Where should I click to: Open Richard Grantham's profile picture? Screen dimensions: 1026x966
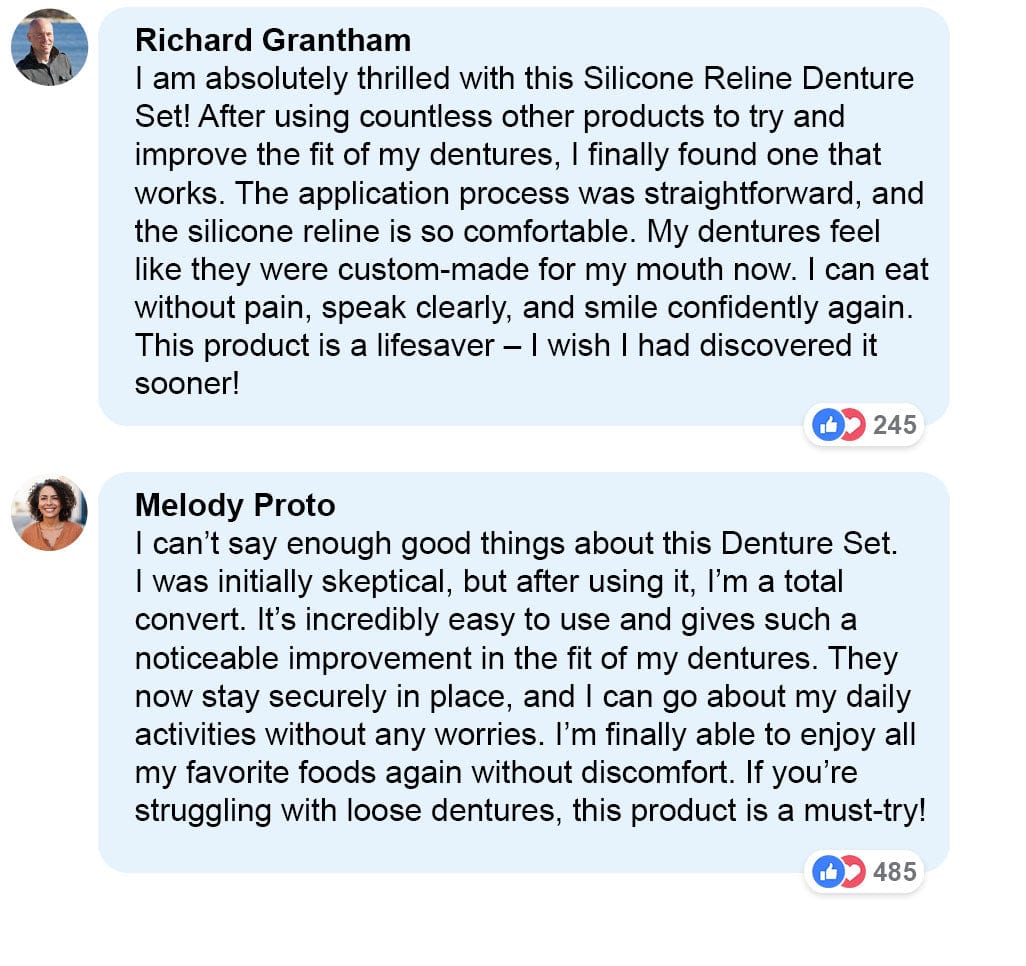pyautogui.click(x=49, y=47)
